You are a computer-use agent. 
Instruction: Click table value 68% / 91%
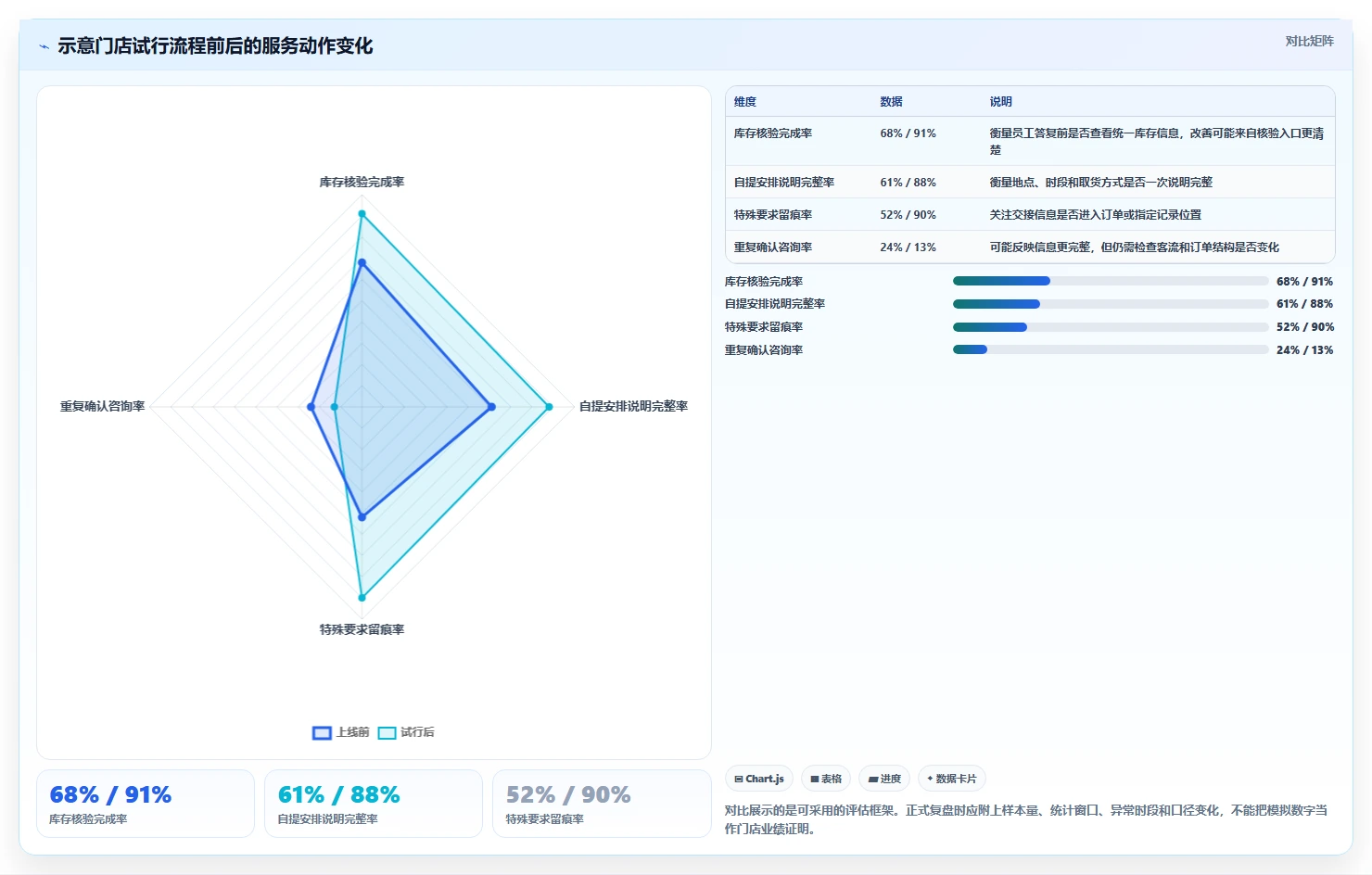click(x=908, y=133)
